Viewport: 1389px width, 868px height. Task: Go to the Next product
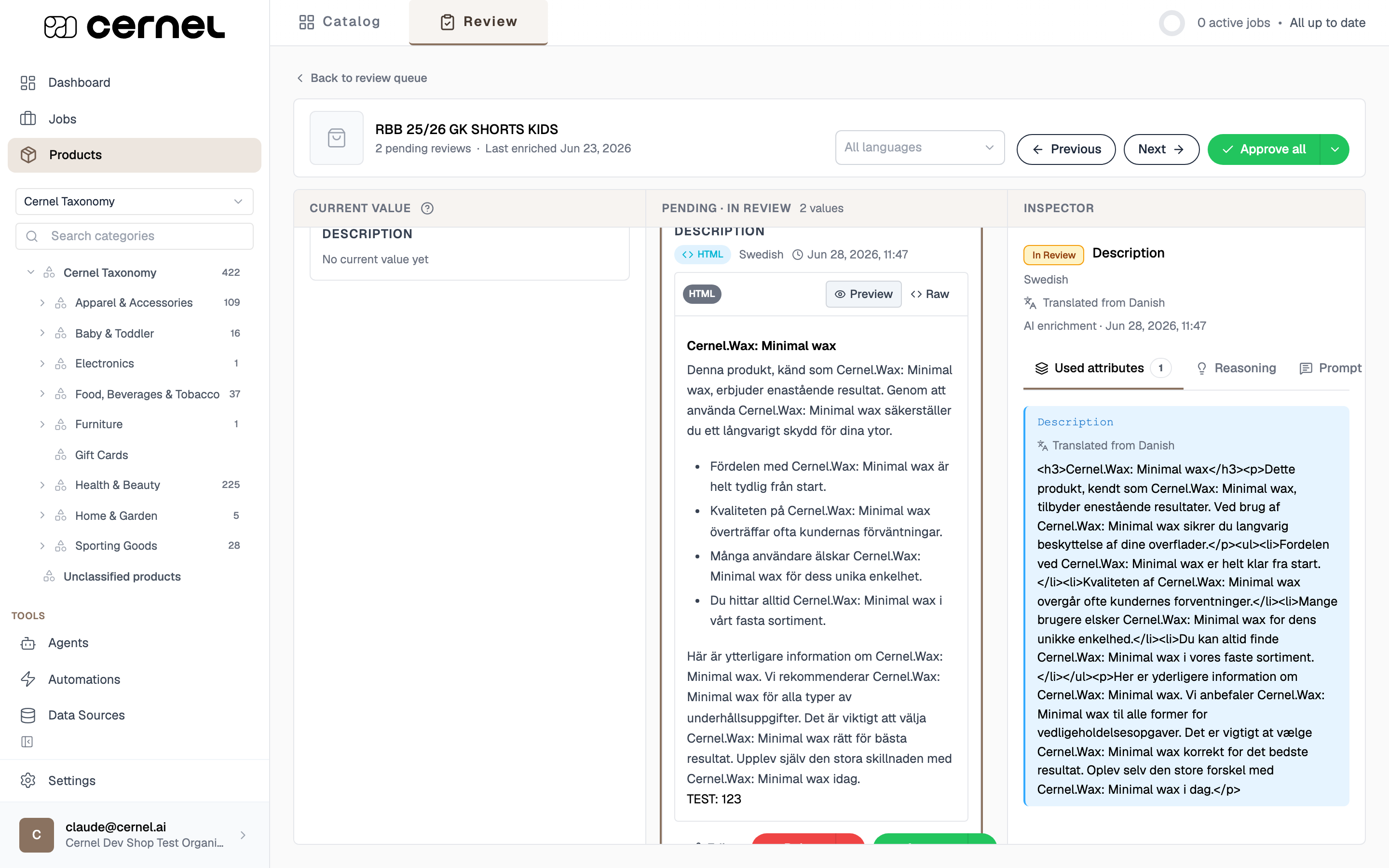pyautogui.click(x=1161, y=149)
